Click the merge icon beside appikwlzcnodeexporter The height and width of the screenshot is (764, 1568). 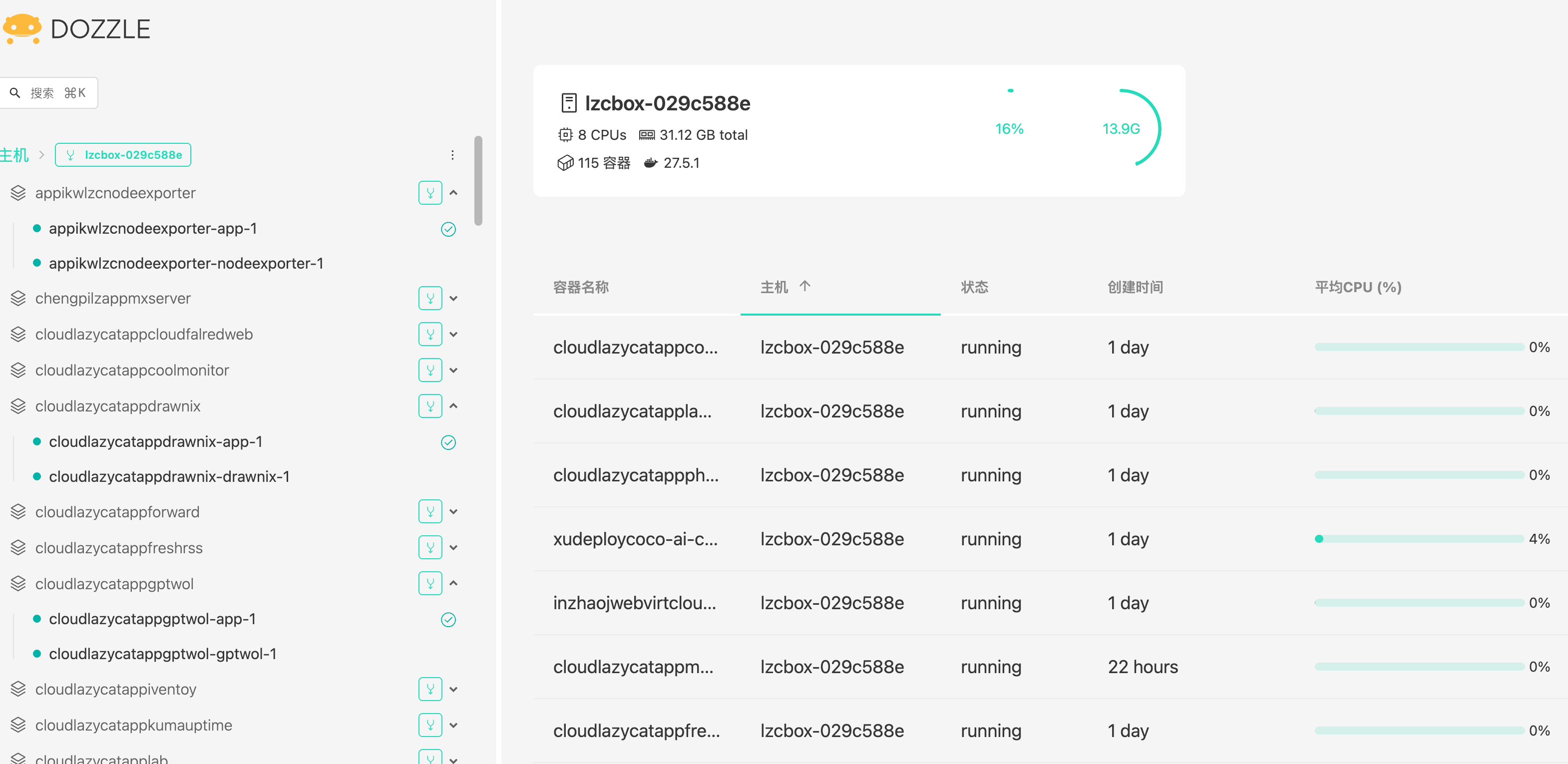pyautogui.click(x=430, y=193)
